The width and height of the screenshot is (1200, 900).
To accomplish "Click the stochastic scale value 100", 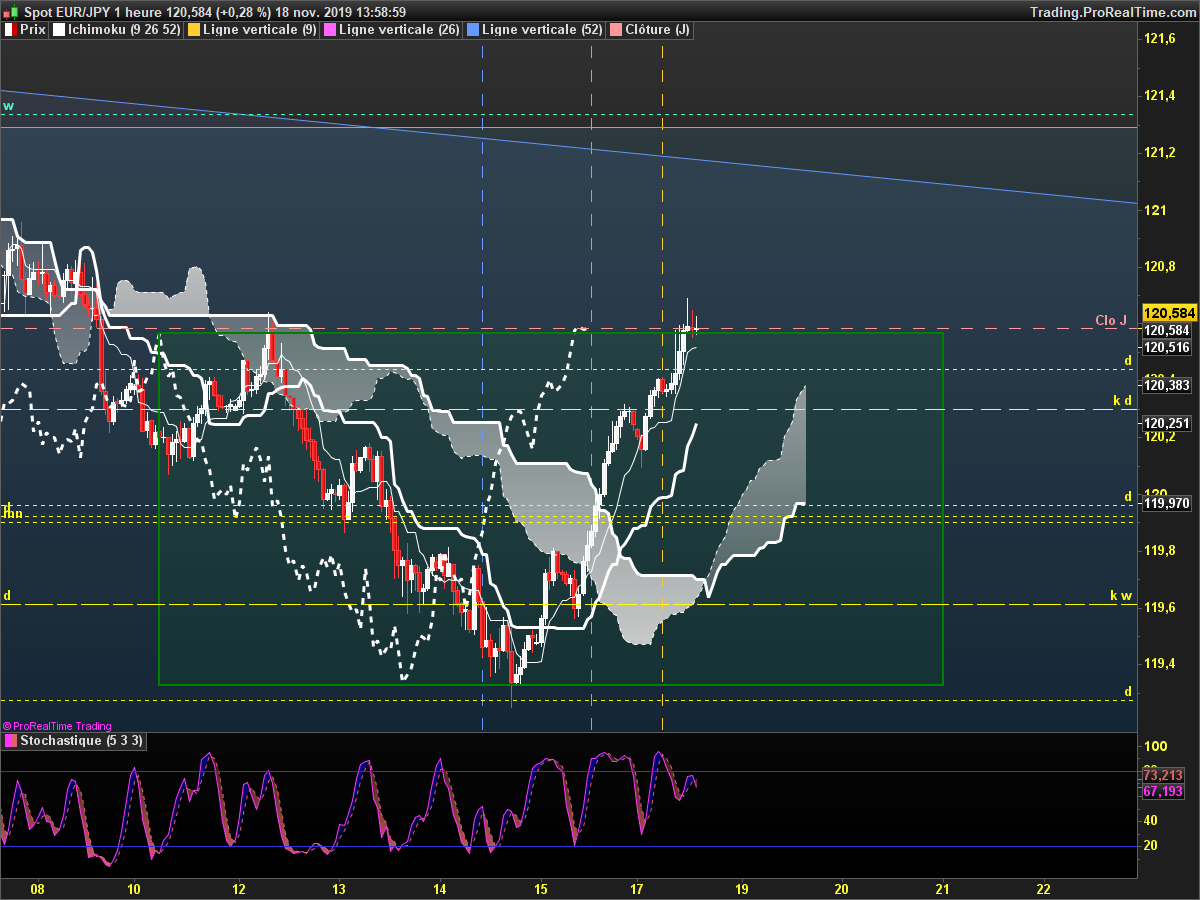I will coord(1157,747).
